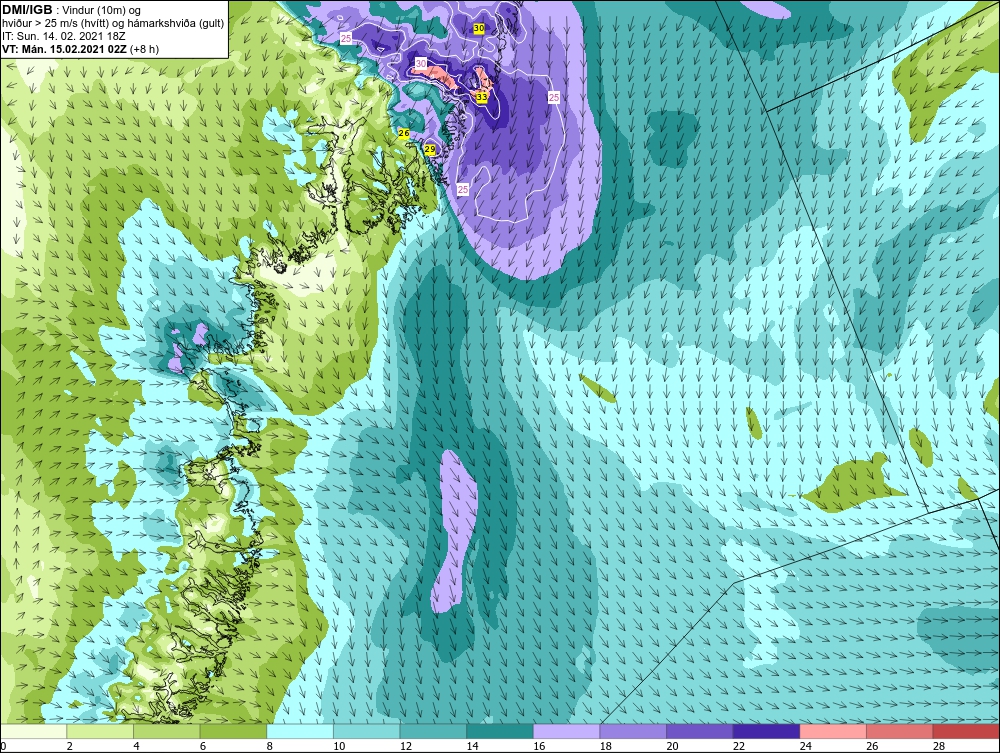Click the legend scale value '14'
1000x753 pixels.
[x=473, y=746]
